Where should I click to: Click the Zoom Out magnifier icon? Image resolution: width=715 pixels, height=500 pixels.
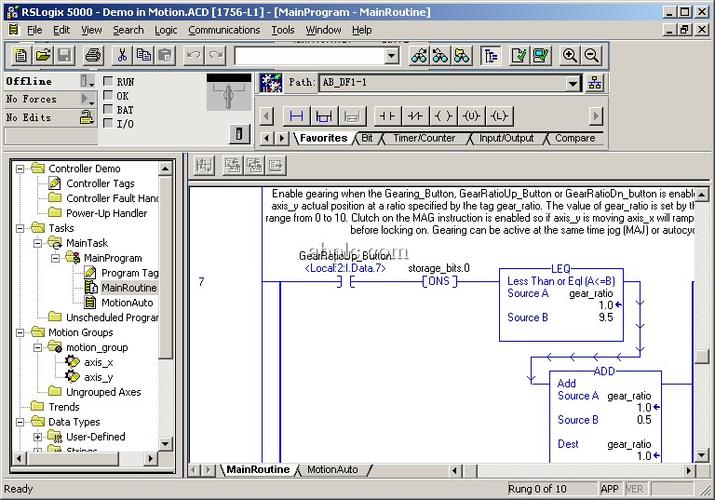click(x=591, y=56)
